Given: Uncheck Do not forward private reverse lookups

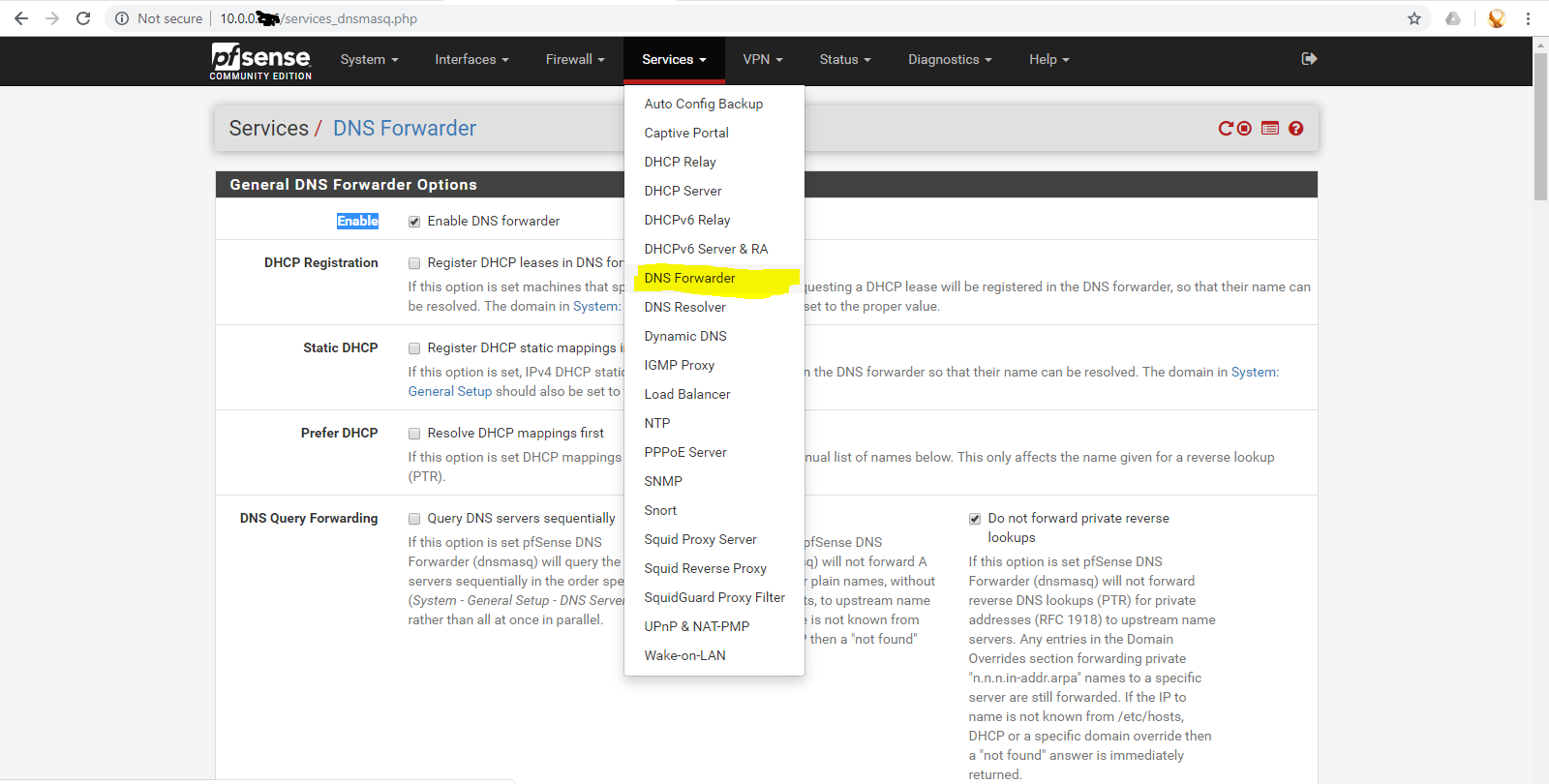Looking at the screenshot, I should pyautogui.click(x=975, y=519).
